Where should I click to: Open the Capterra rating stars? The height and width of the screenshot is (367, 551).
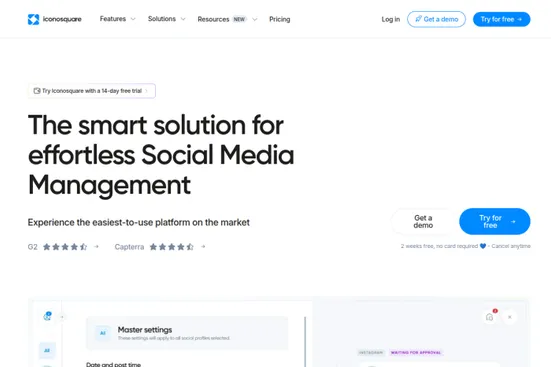[x=172, y=247]
